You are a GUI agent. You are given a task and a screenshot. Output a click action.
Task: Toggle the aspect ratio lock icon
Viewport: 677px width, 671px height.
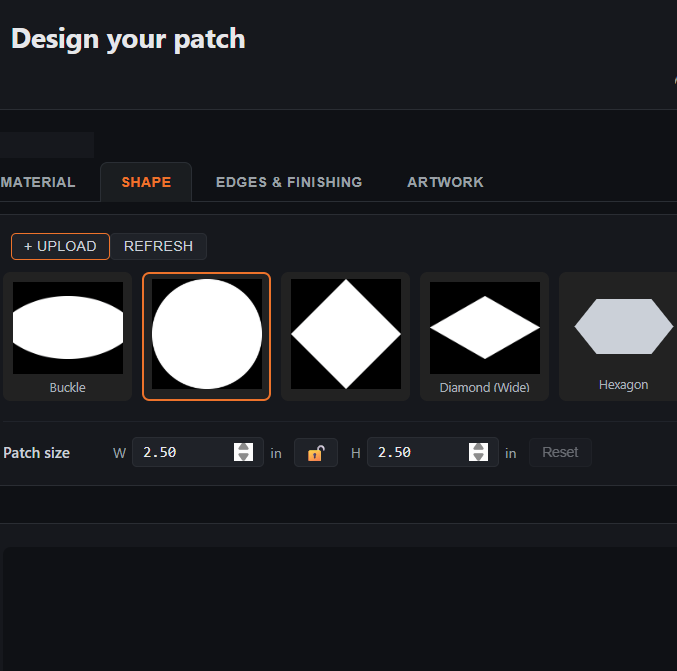[316, 453]
